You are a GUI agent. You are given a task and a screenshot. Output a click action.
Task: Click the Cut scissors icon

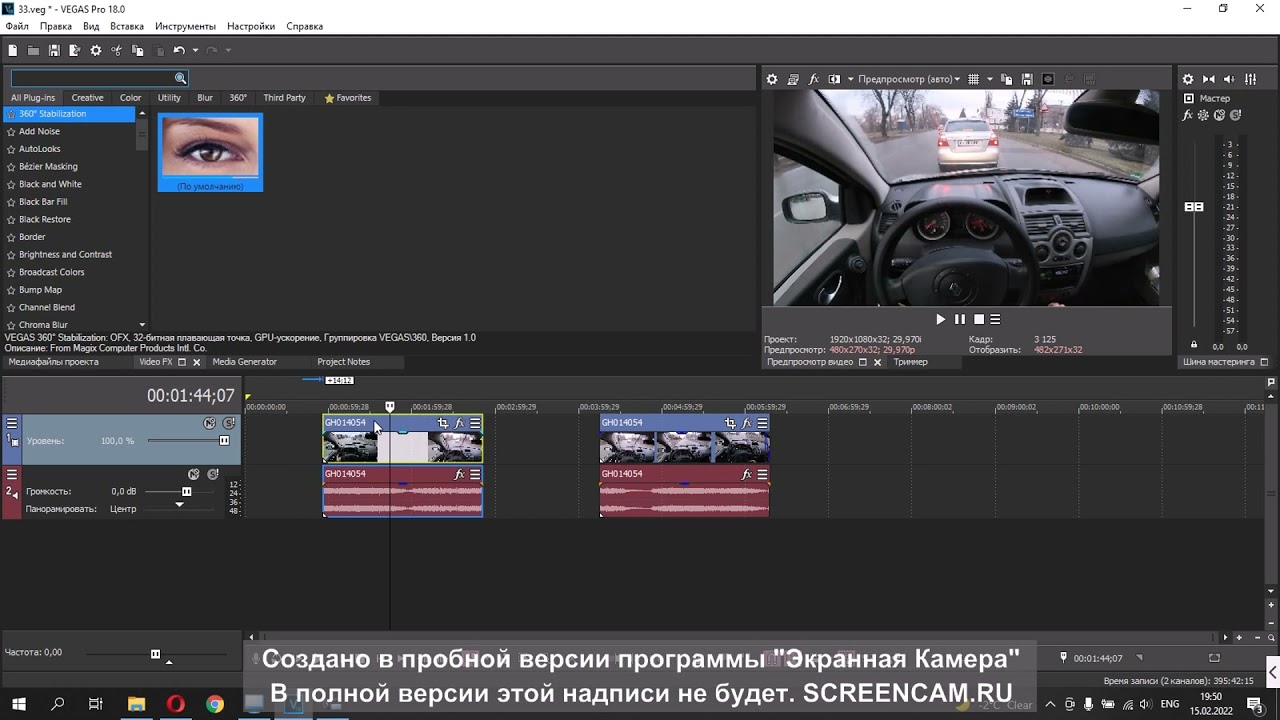click(x=116, y=50)
